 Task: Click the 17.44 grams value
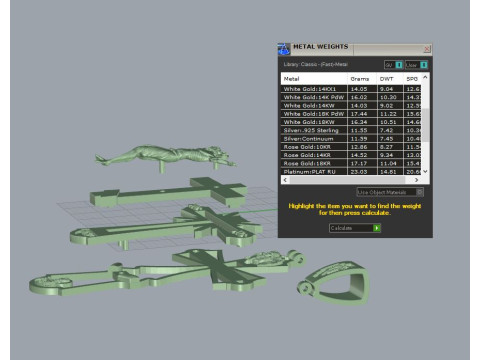pos(359,114)
